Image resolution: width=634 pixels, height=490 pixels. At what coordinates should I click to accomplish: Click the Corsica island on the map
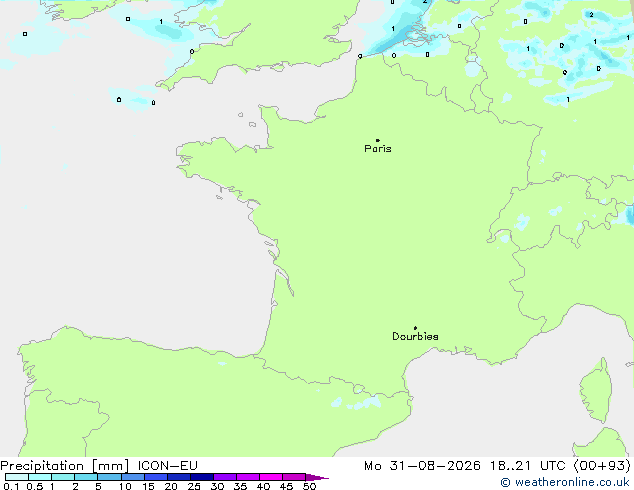[x=596, y=390]
